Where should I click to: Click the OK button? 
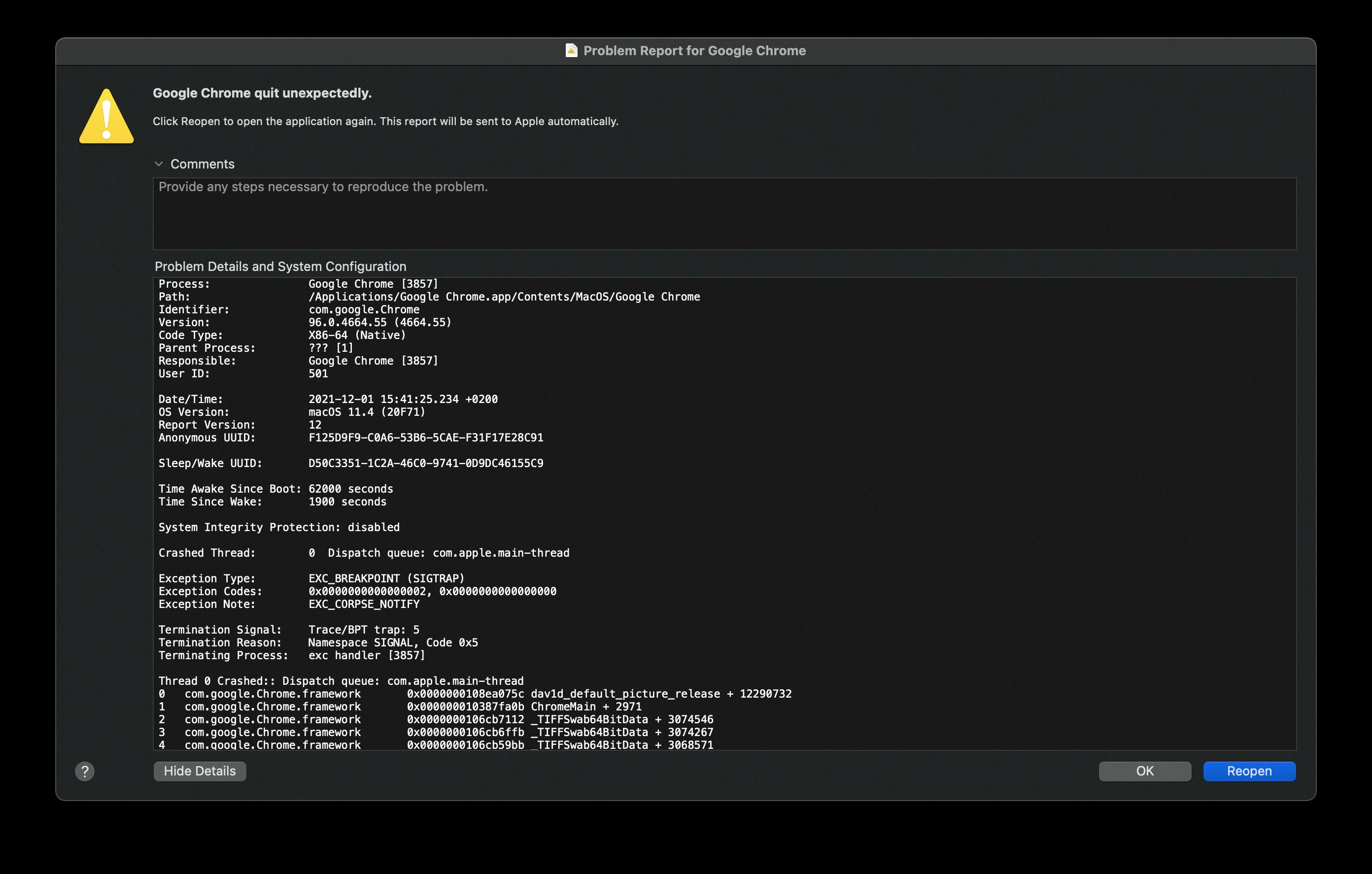pos(1145,771)
